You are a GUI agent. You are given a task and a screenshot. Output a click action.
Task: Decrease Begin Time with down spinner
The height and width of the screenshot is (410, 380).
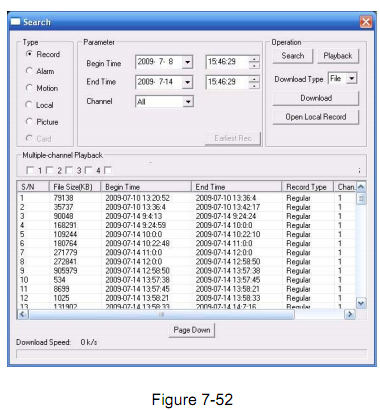pos(254,65)
